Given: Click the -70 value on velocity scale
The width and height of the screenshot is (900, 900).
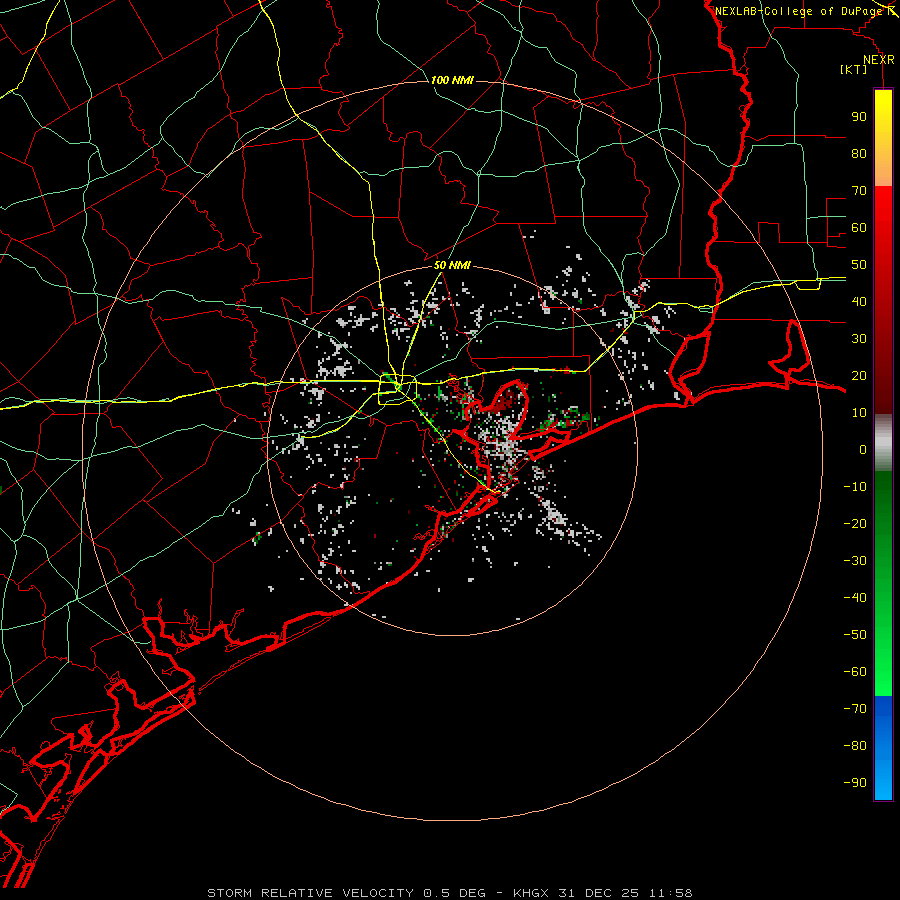Looking at the screenshot, I should click(855, 709).
